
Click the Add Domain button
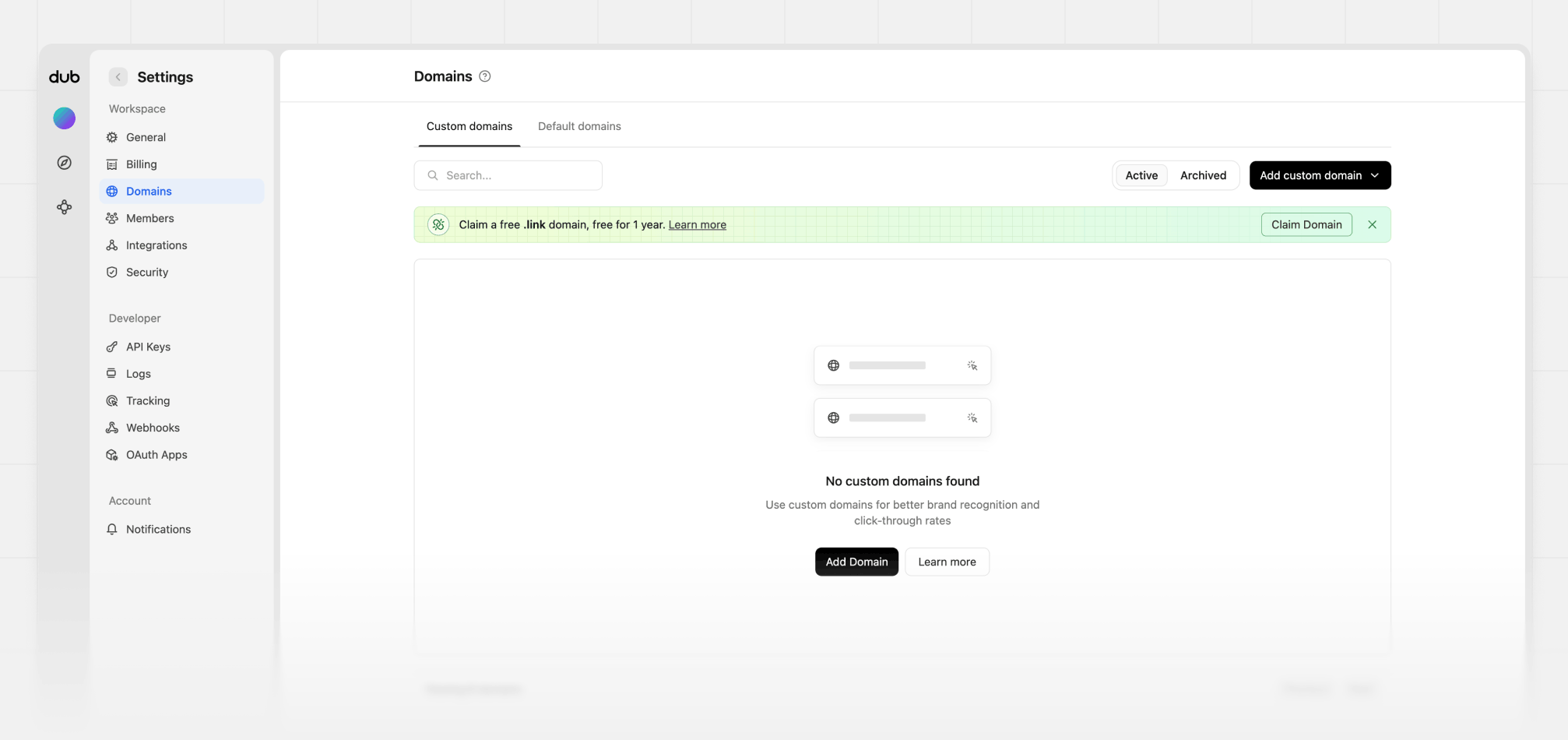[856, 562]
